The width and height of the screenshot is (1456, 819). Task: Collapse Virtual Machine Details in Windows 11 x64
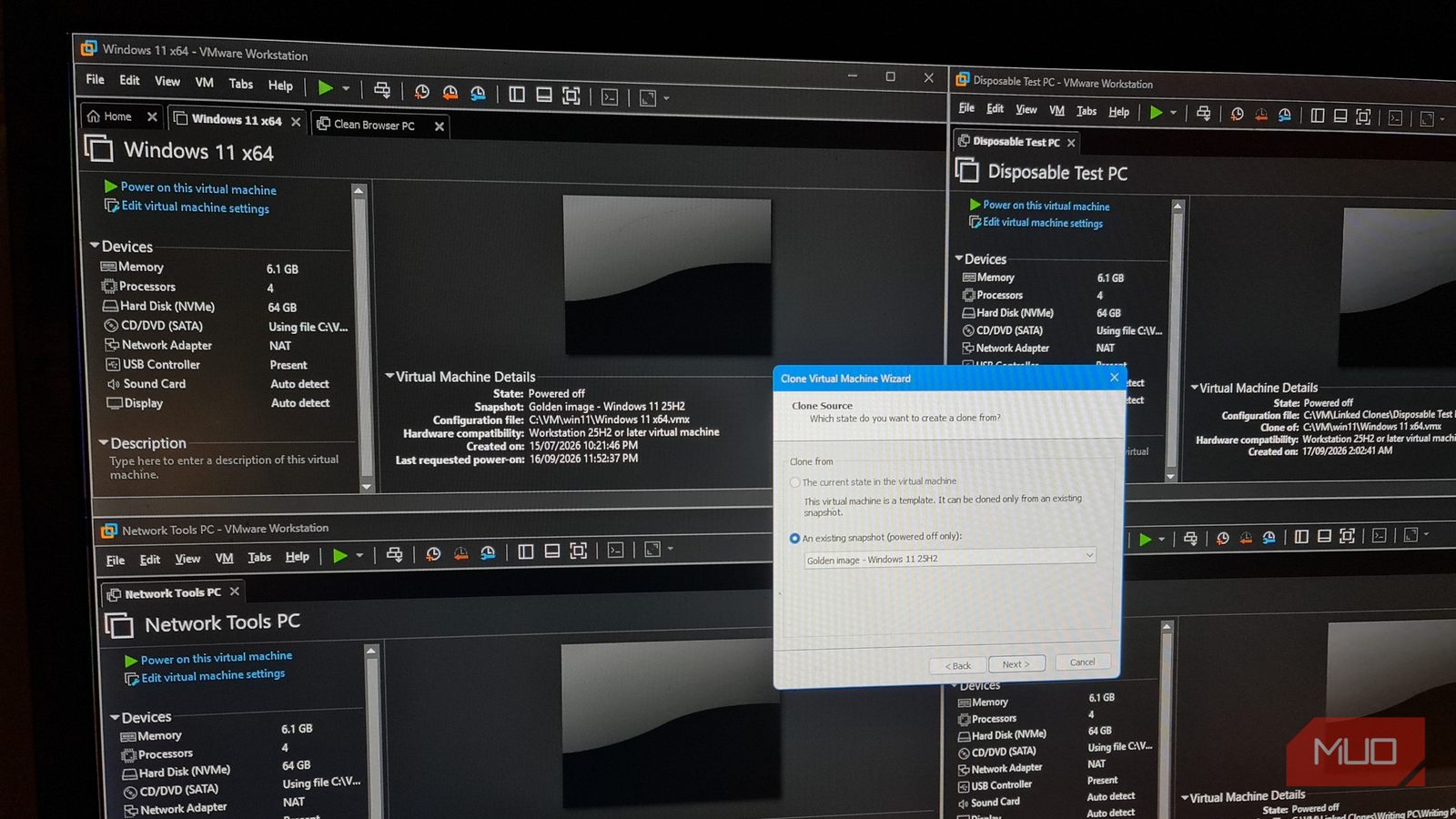click(389, 376)
